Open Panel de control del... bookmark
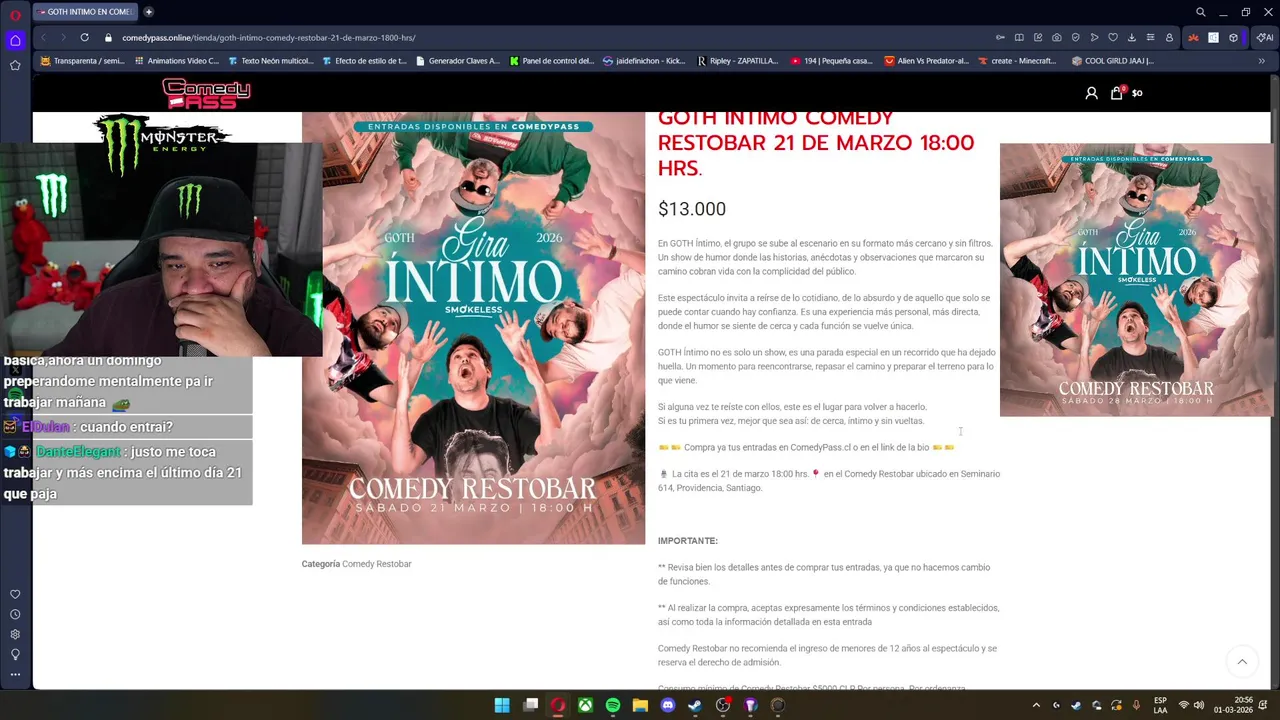The height and width of the screenshot is (720, 1280). click(551, 61)
